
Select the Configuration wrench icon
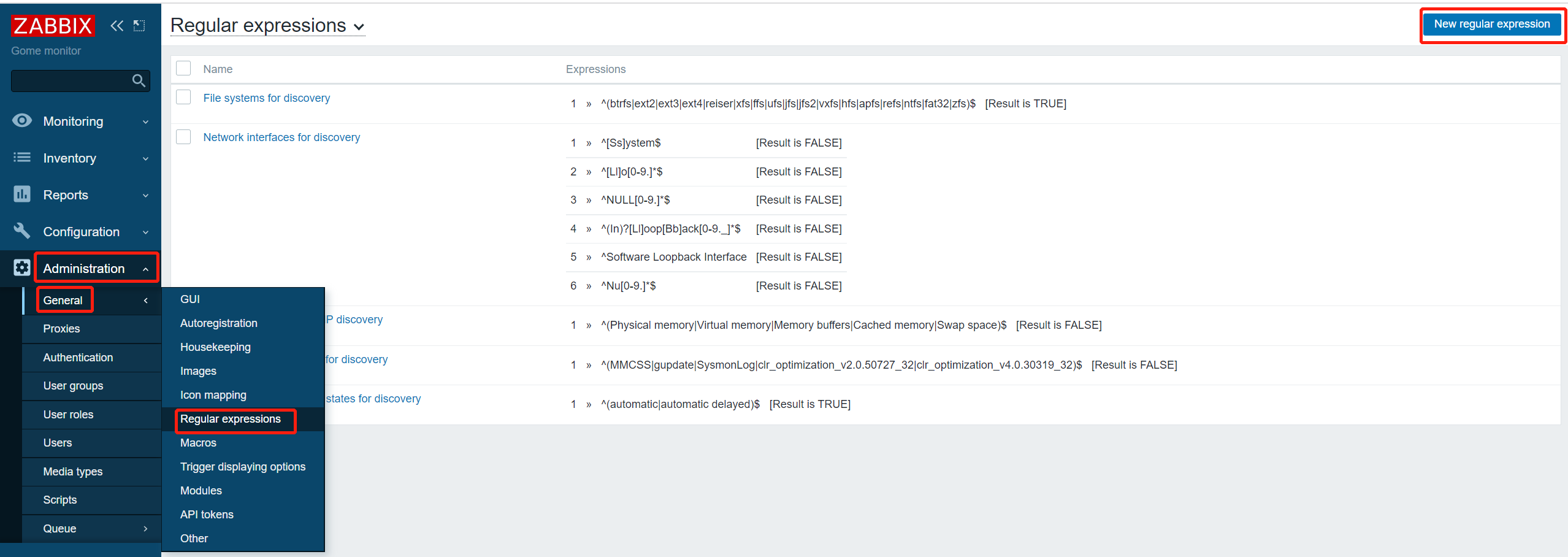click(x=22, y=231)
